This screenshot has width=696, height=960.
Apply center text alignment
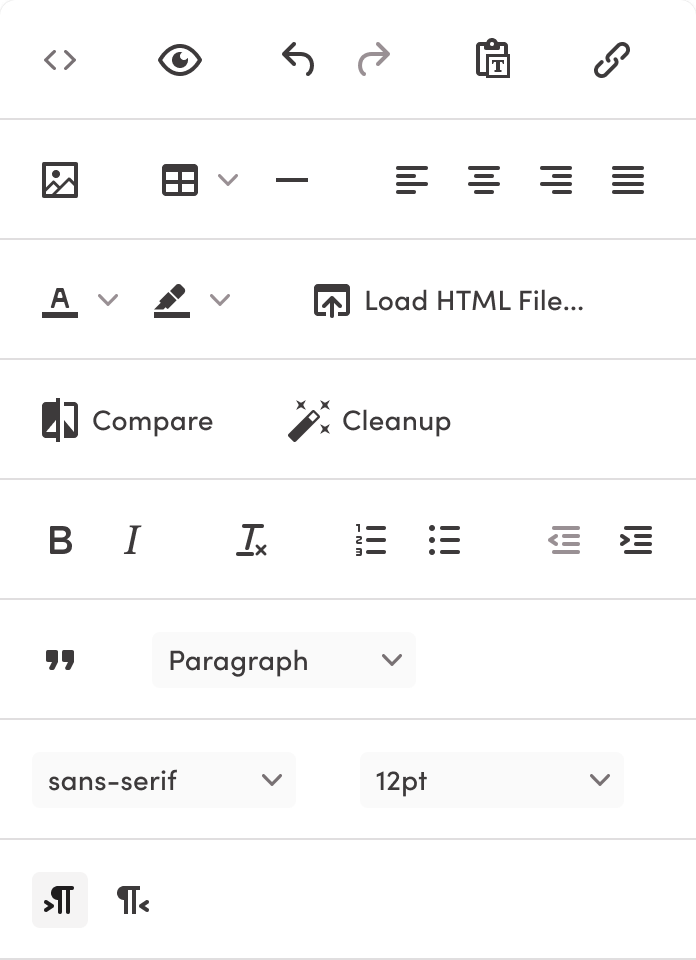pos(484,180)
